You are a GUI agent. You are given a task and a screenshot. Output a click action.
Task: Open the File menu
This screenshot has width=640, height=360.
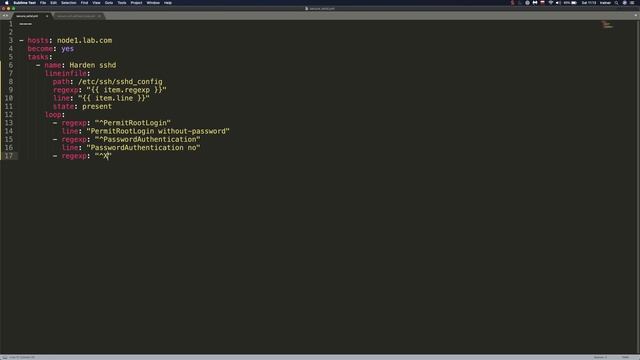(x=43, y=3)
